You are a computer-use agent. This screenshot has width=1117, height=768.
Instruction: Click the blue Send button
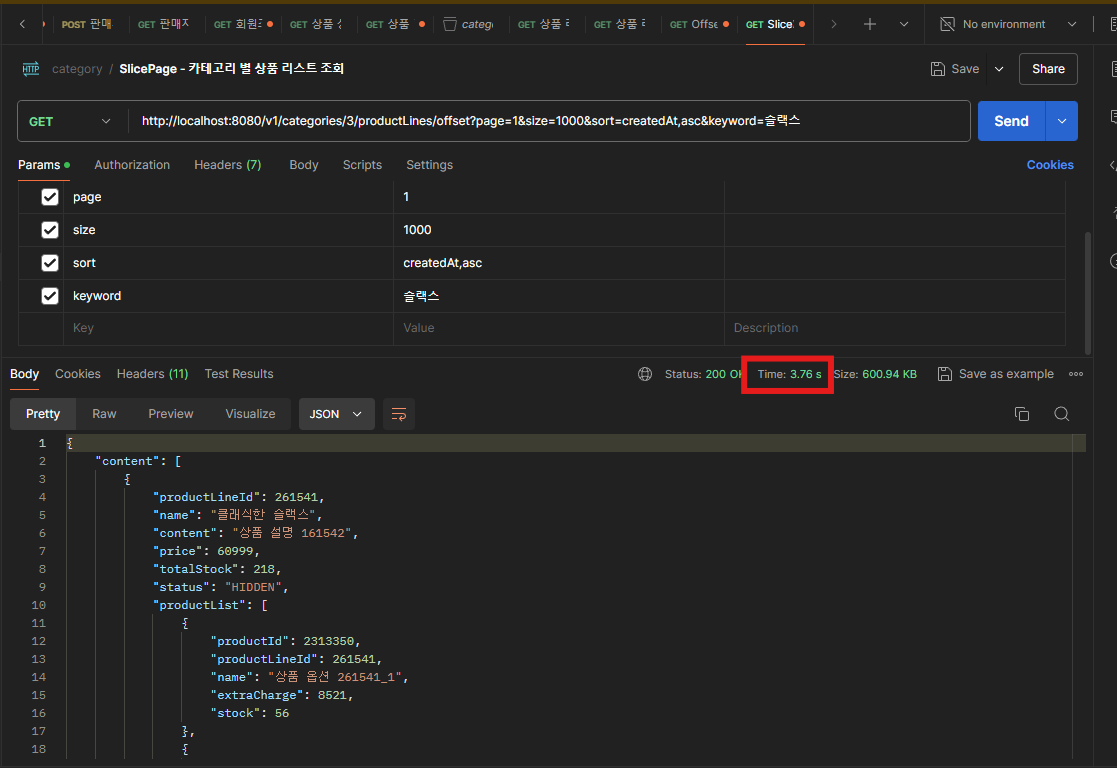pyautogui.click(x=1012, y=121)
